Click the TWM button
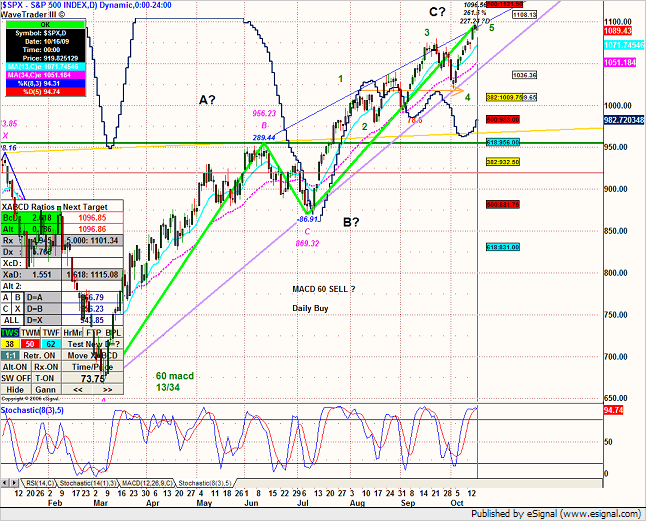 (x=30, y=333)
